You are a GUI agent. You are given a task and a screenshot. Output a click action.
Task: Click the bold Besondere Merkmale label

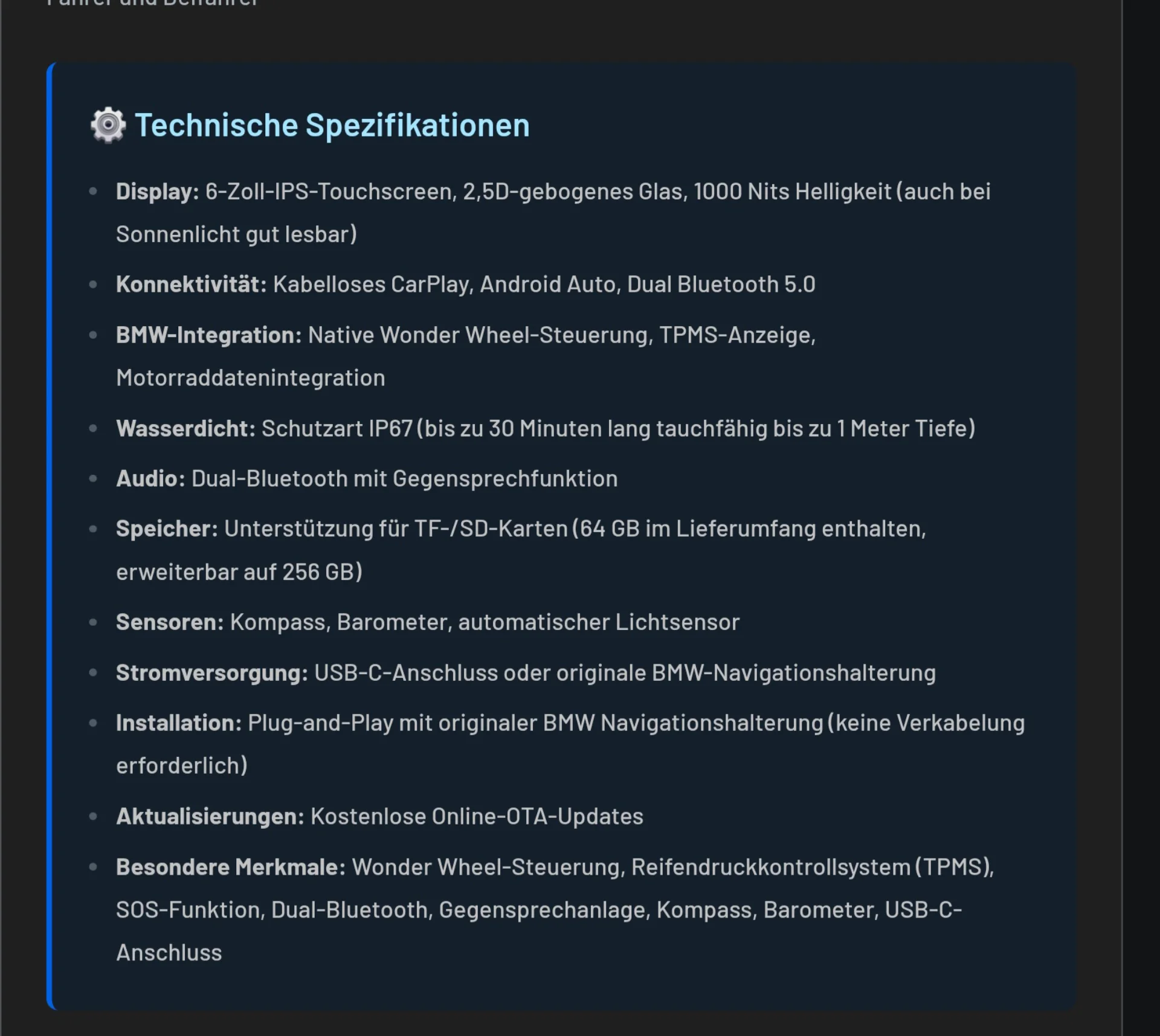230,867
